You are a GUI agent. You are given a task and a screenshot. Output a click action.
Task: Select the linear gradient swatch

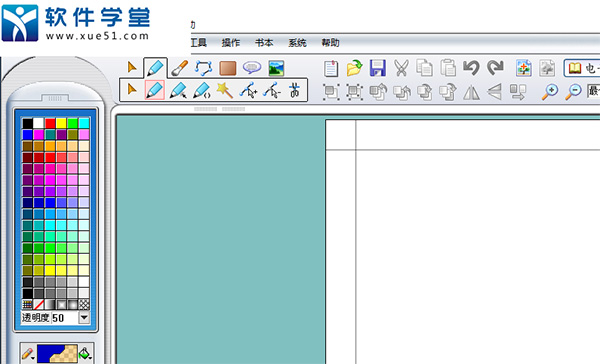pos(50,305)
